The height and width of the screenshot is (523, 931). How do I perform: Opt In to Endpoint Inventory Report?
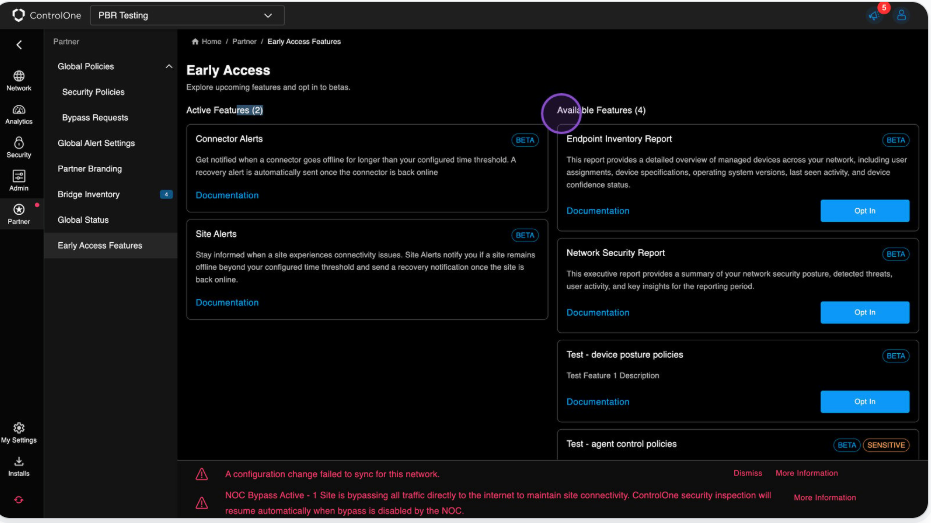(x=864, y=211)
